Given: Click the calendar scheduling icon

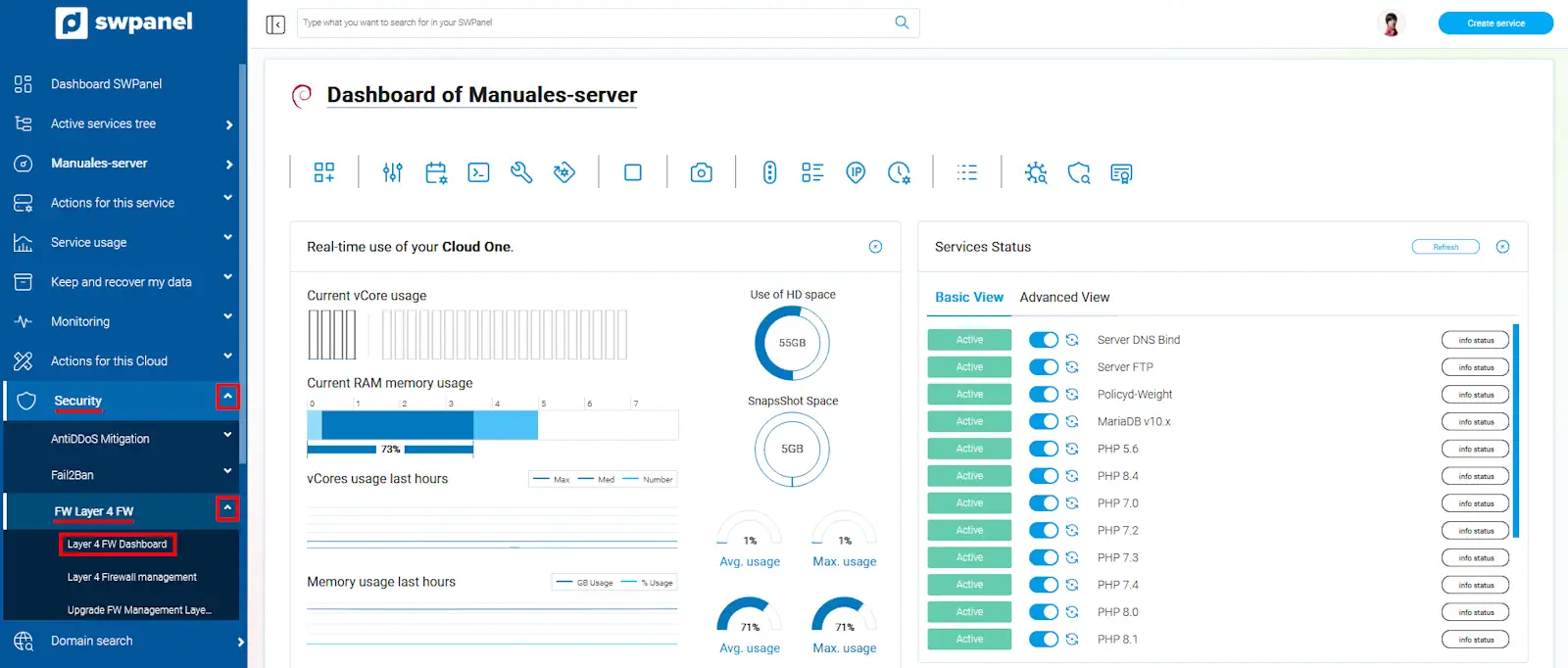Looking at the screenshot, I should 436,173.
